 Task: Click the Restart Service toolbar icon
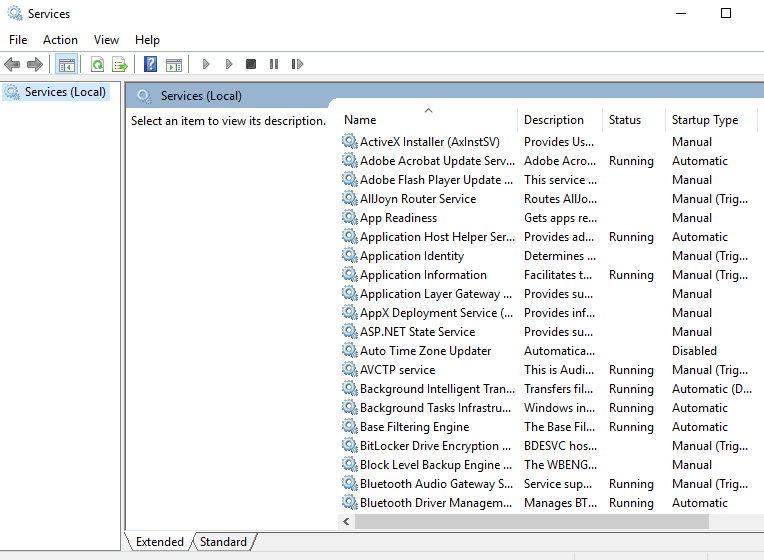[297, 64]
